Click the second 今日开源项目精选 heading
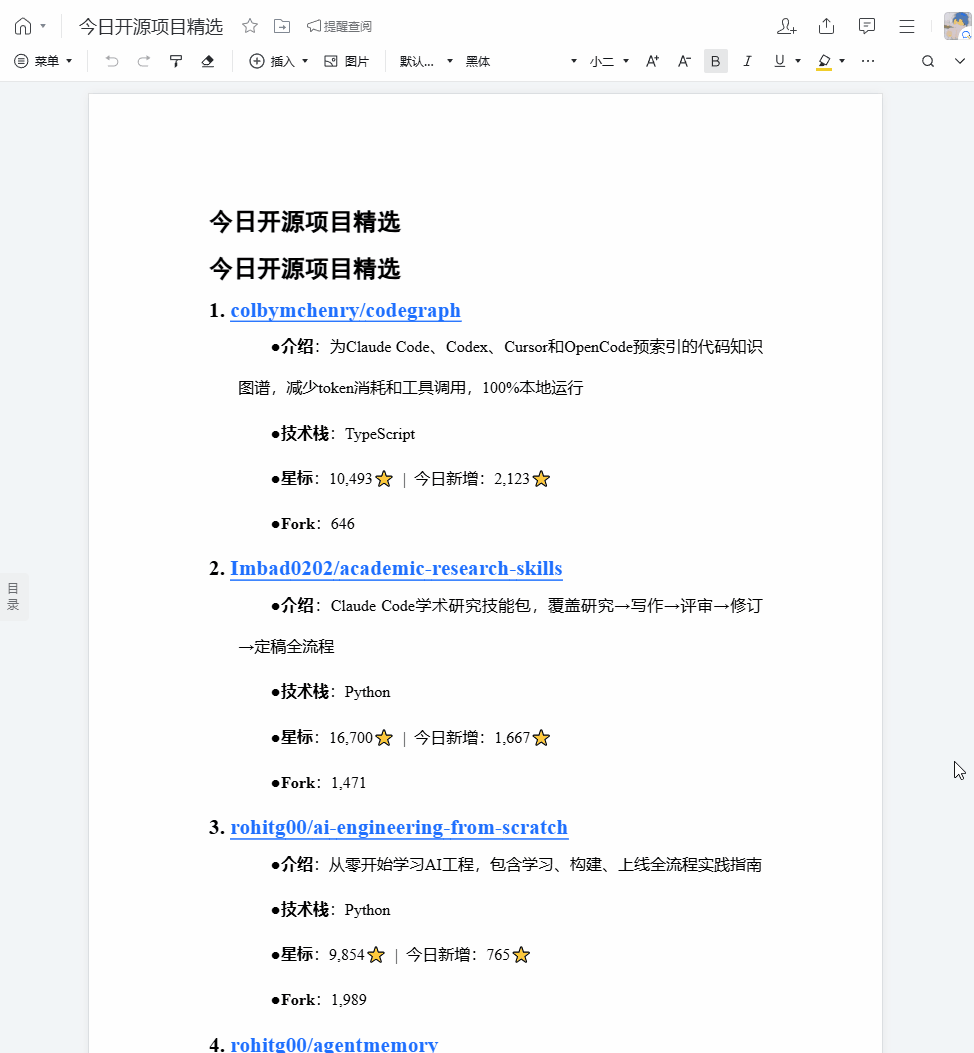 point(305,269)
